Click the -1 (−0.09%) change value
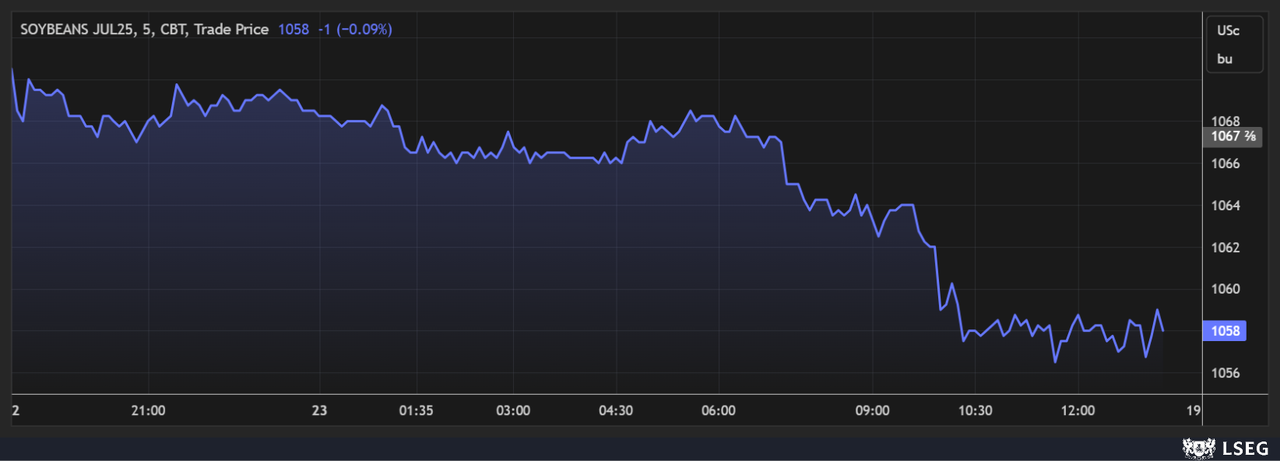 click(355, 30)
